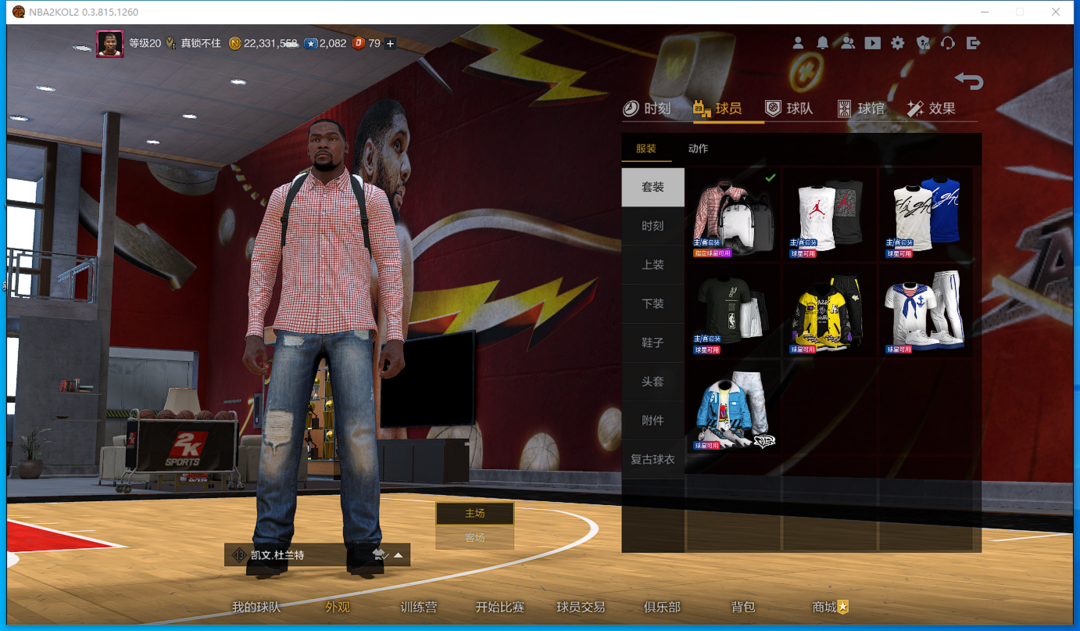Viewport: 1080px width, 631px height.
Task: Open 外观 in bottom navigation
Action: pyautogui.click(x=338, y=607)
